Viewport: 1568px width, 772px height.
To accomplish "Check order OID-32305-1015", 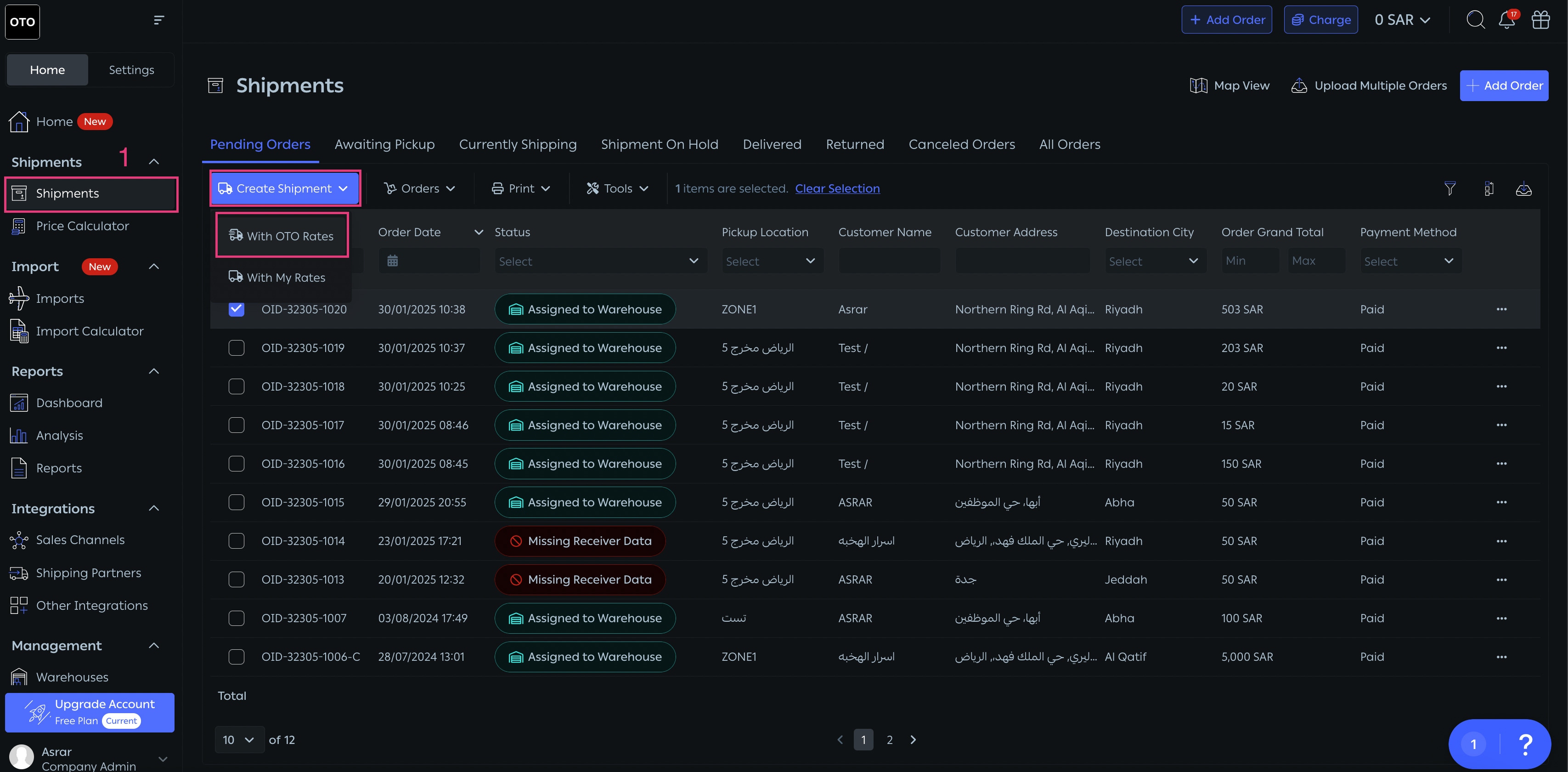I will (236, 502).
